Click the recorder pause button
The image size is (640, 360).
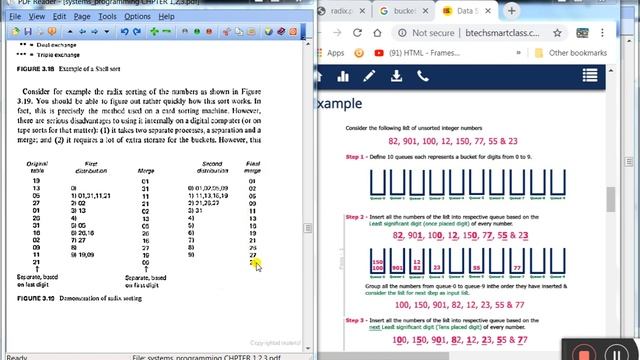[x=617, y=353]
